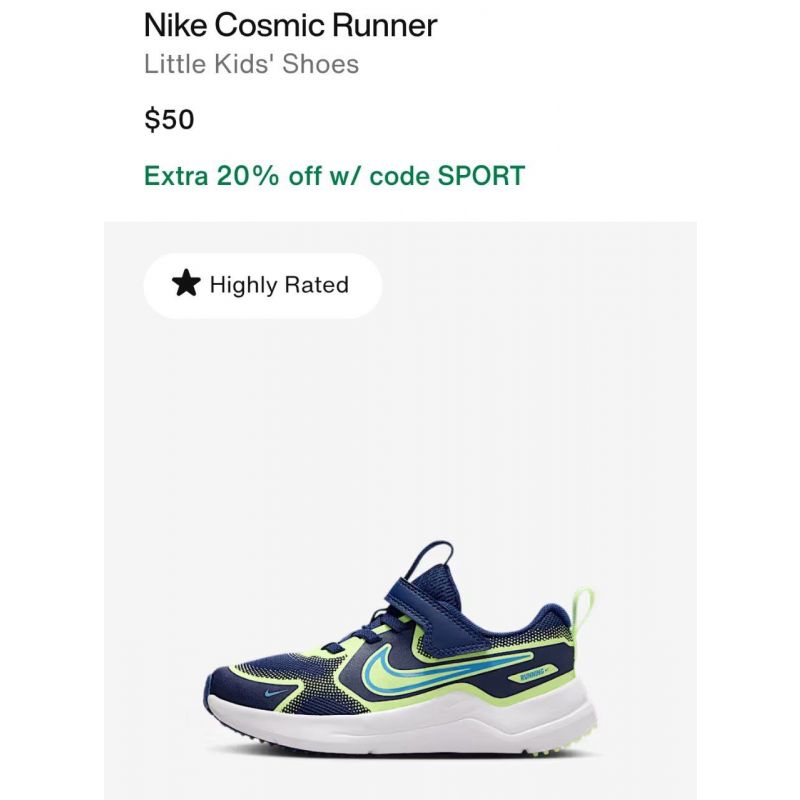Image resolution: width=800 pixels, height=800 pixels.
Task: Tap the Highly Rated badge
Action: click(x=262, y=285)
